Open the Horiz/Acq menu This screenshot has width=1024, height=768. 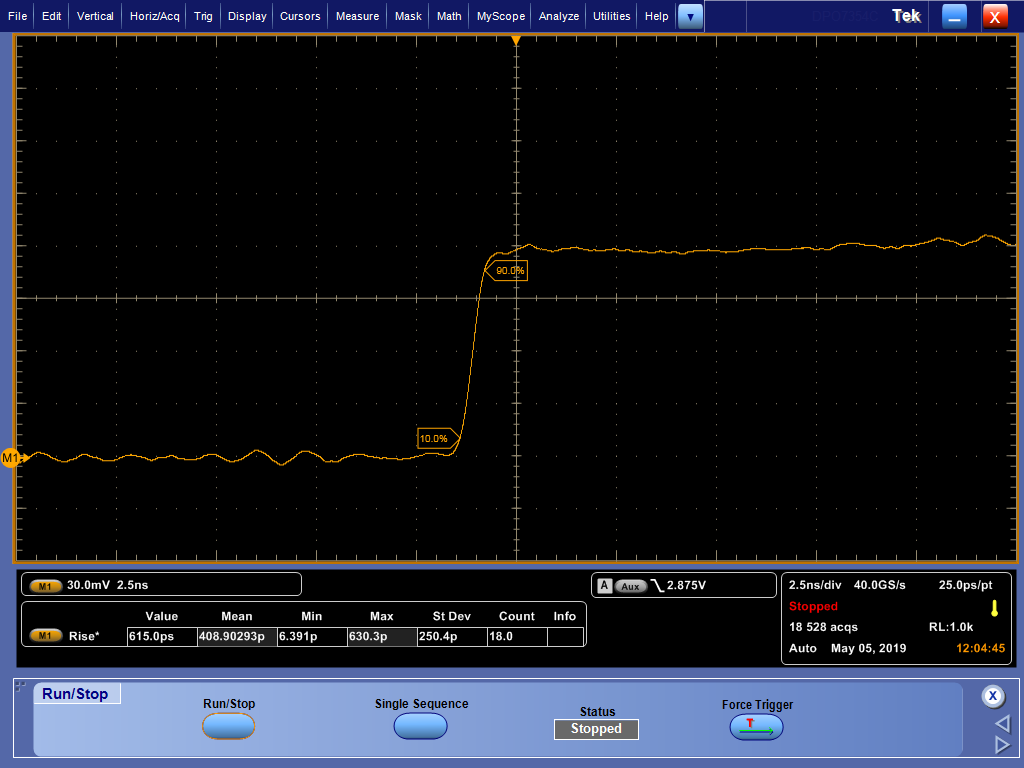click(x=154, y=16)
